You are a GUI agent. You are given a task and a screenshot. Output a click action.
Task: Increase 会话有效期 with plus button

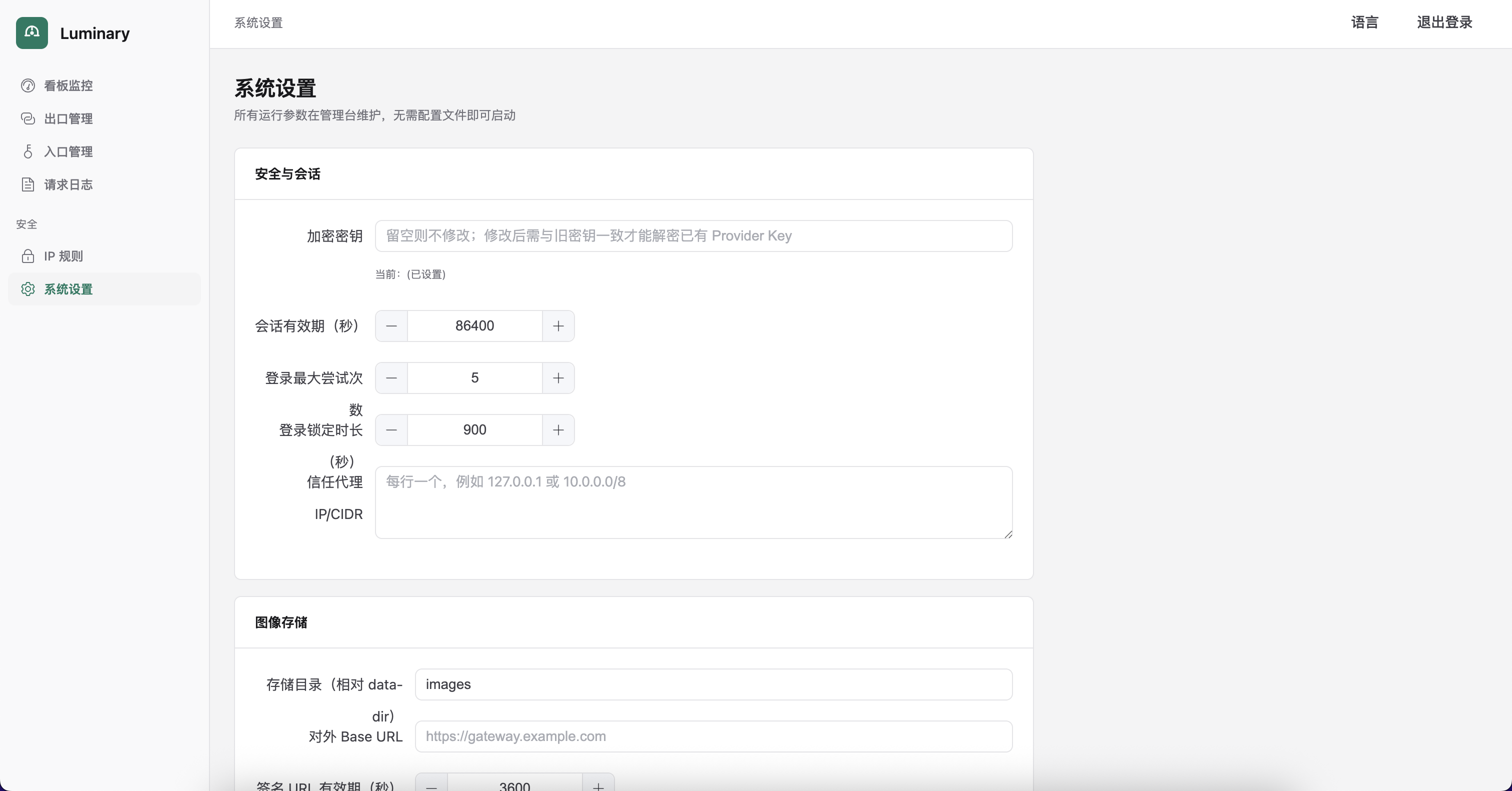click(558, 325)
